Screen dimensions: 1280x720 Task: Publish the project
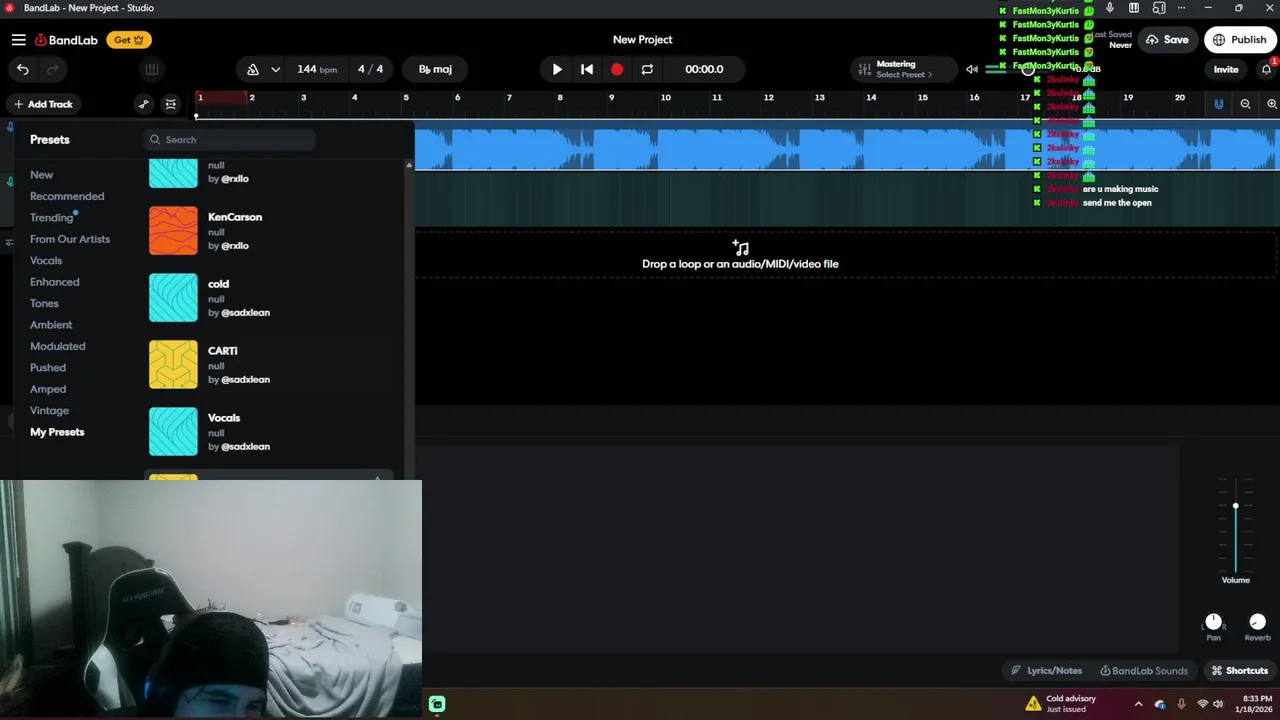pyautogui.click(x=1239, y=40)
